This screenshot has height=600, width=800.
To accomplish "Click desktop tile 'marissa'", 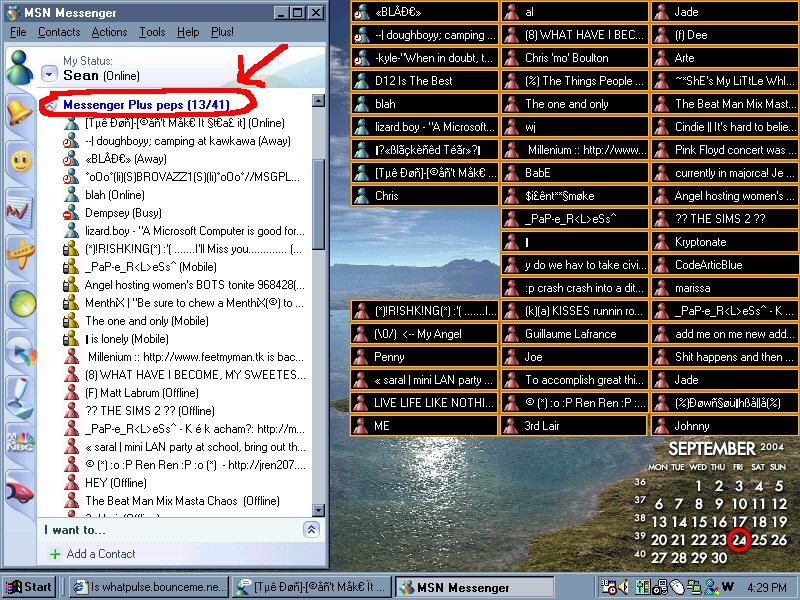I will pyautogui.click(x=725, y=288).
